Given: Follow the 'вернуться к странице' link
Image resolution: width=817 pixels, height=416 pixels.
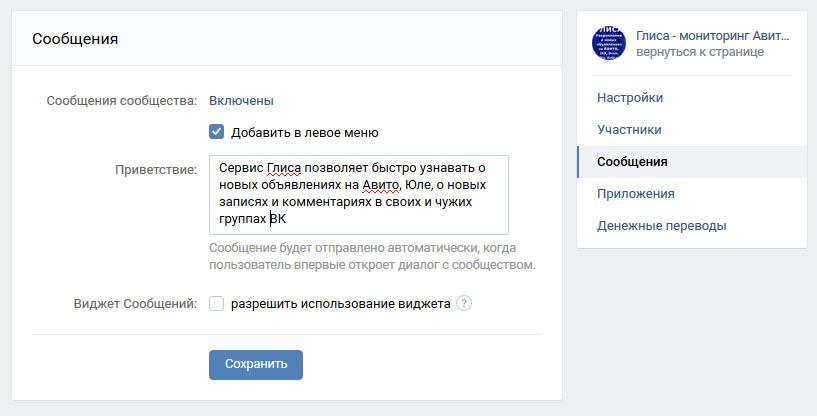Looking at the screenshot, I should 700,52.
